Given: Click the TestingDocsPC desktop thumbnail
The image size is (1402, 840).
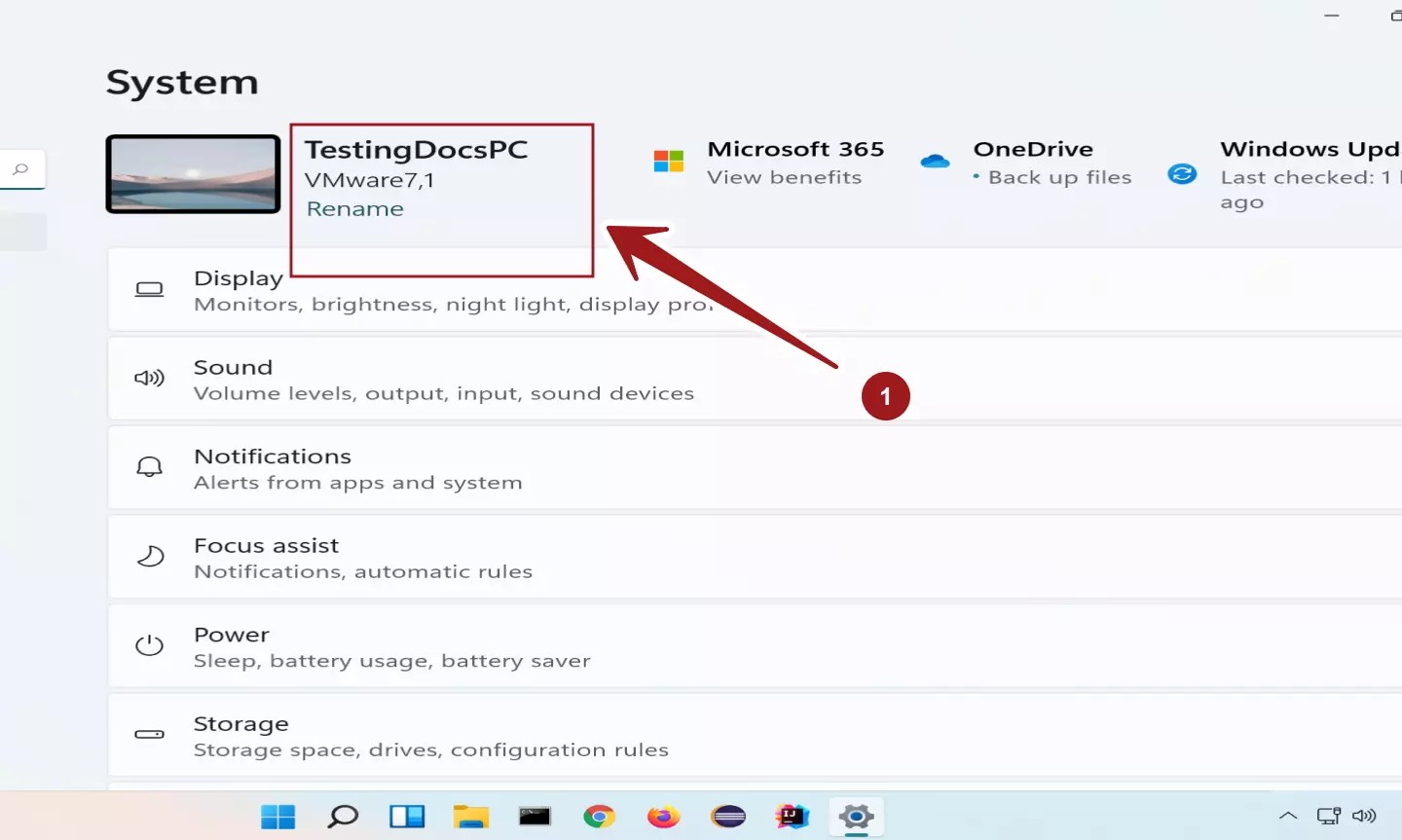Looking at the screenshot, I should pyautogui.click(x=193, y=174).
